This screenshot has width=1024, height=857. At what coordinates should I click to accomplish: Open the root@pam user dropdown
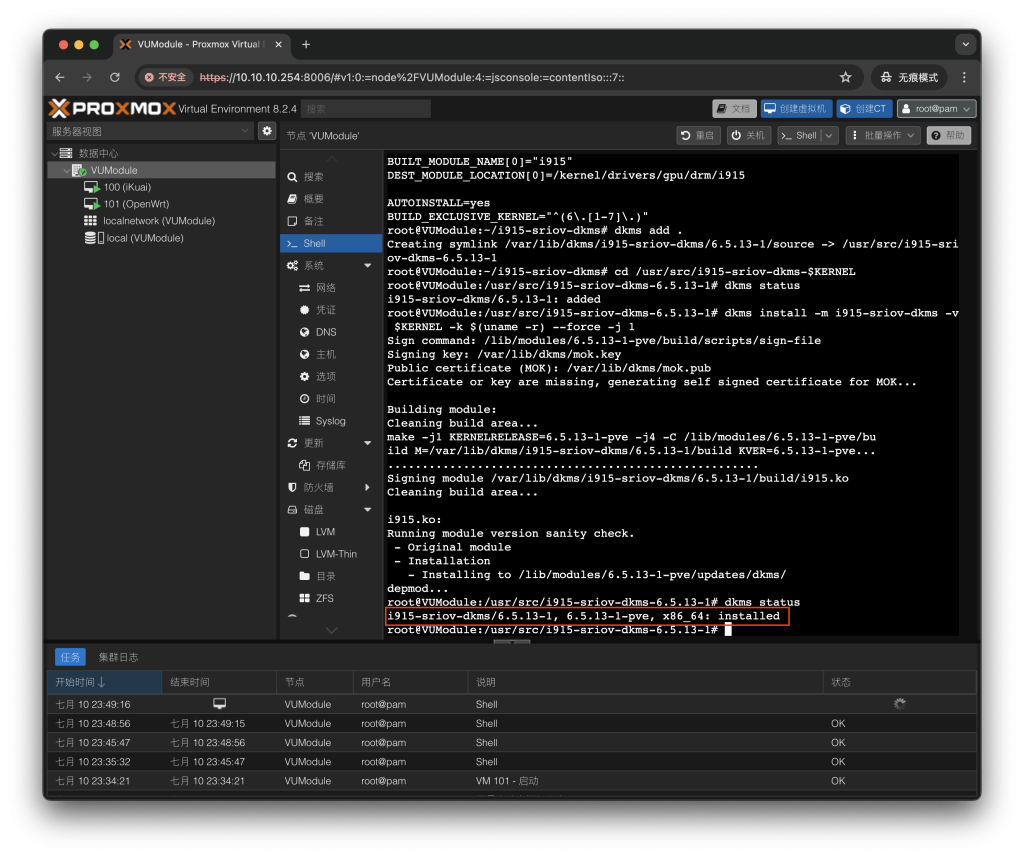936,109
